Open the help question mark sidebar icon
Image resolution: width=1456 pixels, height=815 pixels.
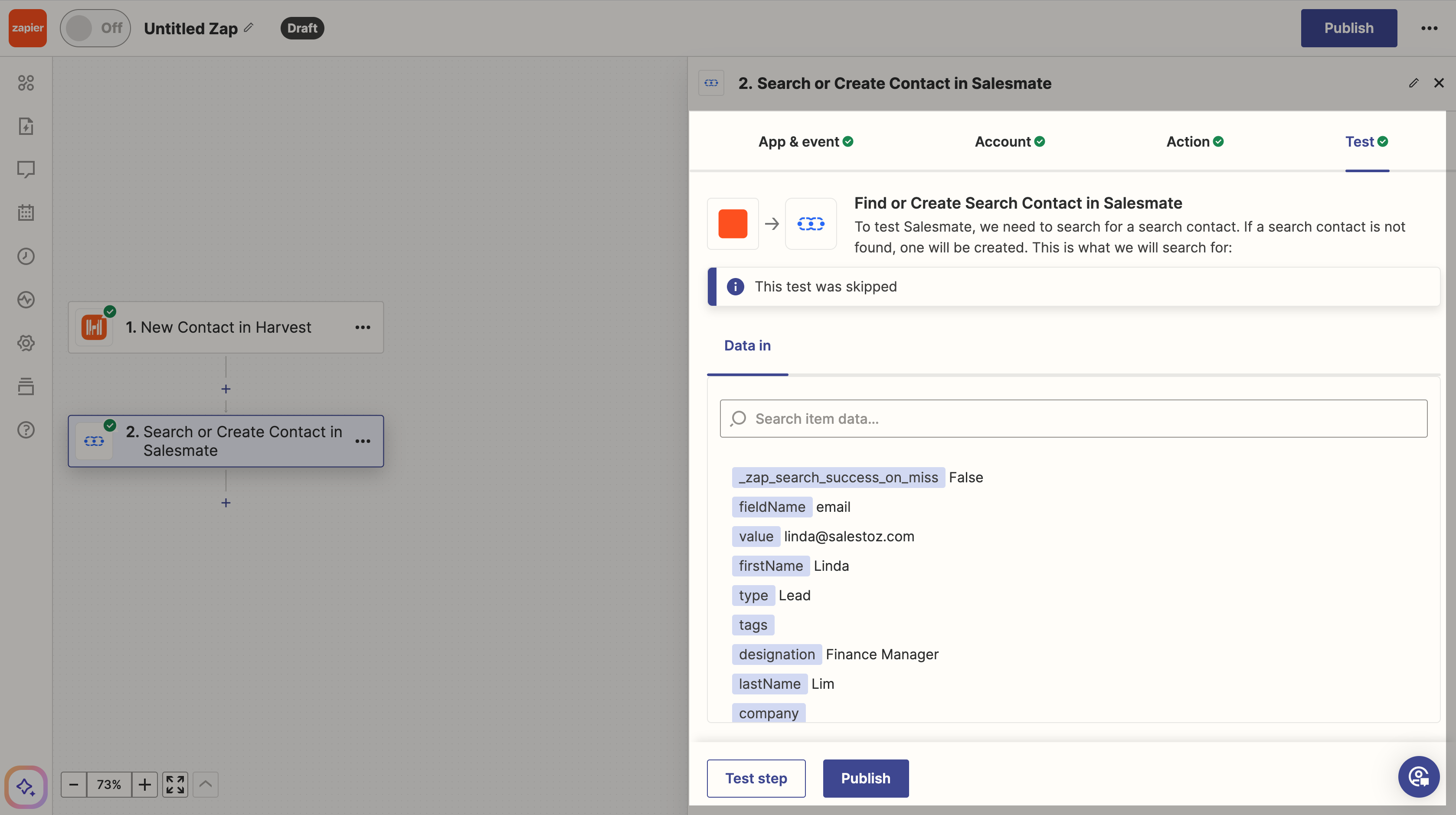point(26,430)
